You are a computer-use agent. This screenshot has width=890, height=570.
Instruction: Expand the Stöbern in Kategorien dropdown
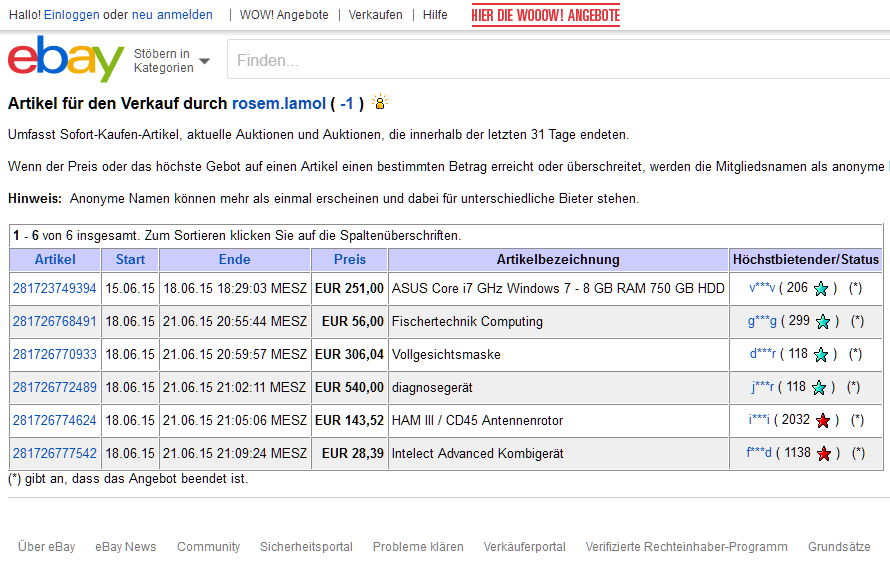point(172,61)
